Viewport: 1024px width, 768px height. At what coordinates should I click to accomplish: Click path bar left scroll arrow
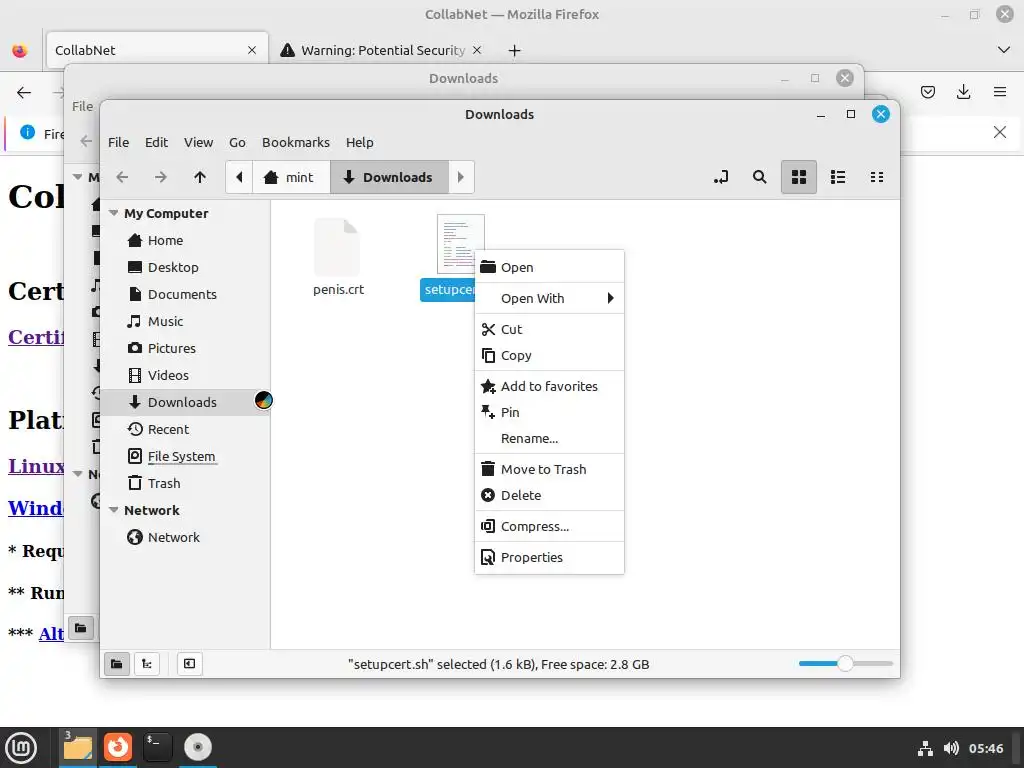pos(239,177)
